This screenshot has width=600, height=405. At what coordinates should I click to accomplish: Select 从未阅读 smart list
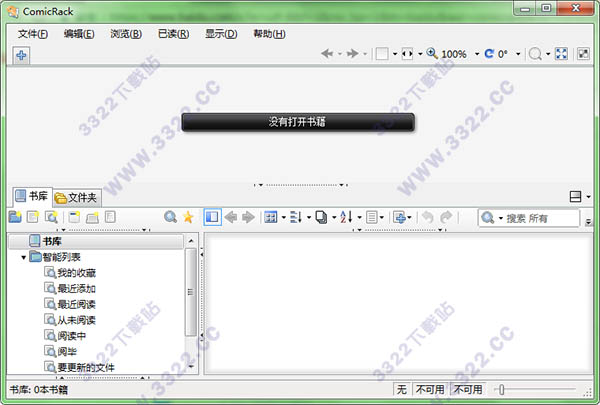tap(70, 320)
